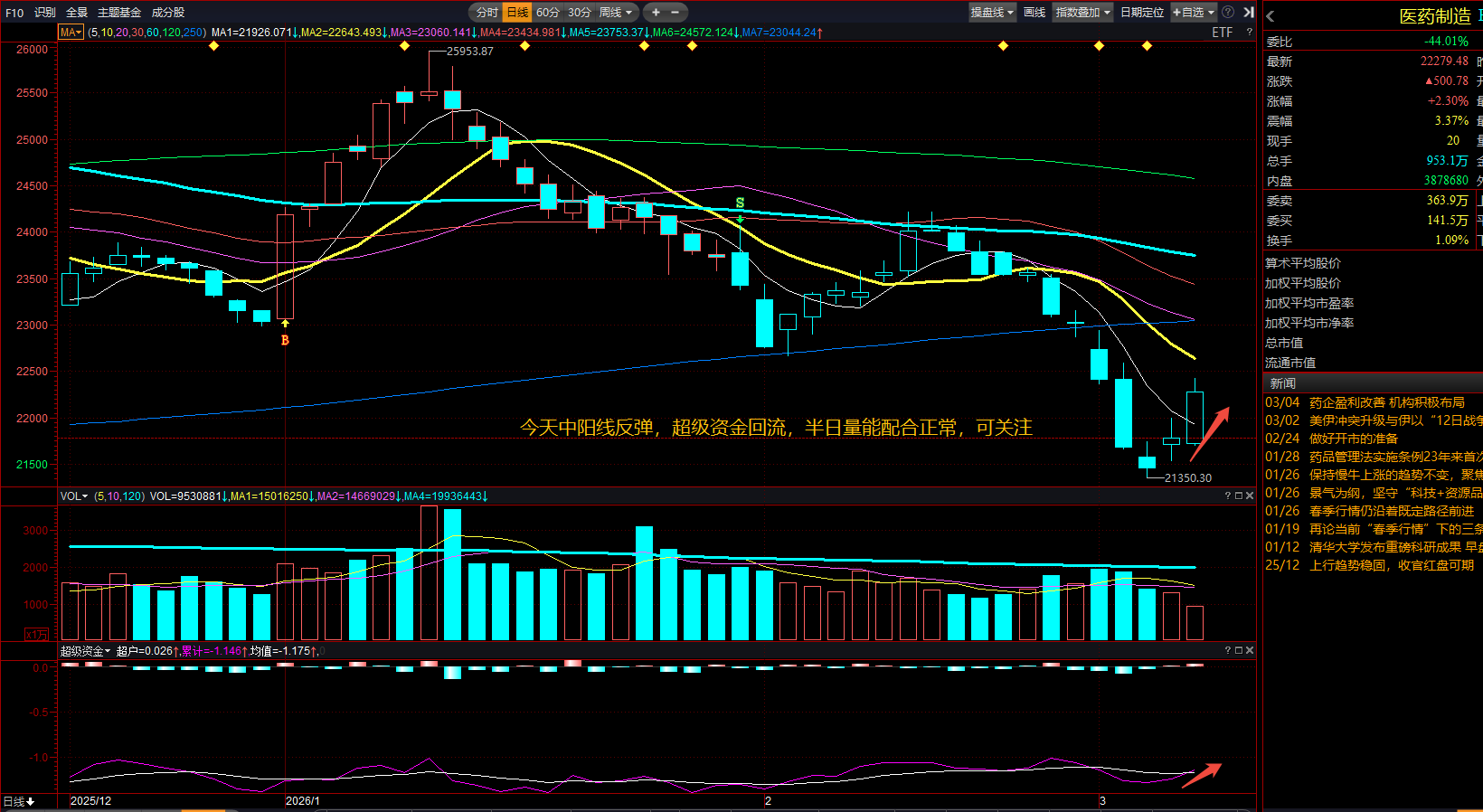Open the 成分股 tab
The height and width of the screenshot is (812, 1483).
[168, 12]
